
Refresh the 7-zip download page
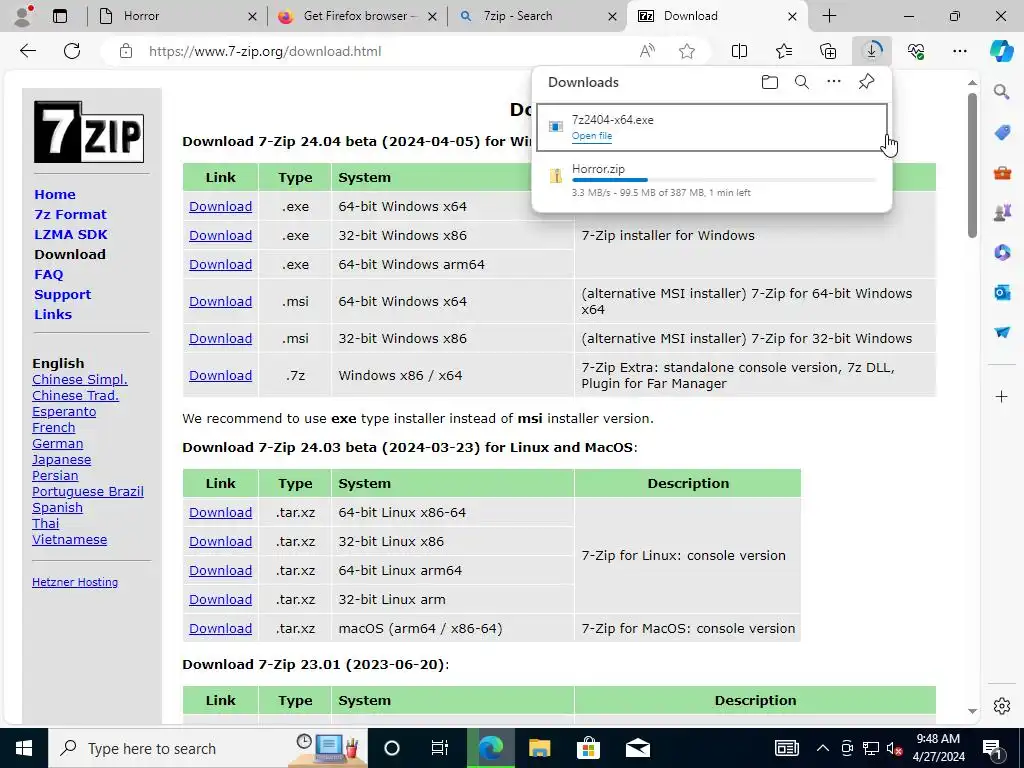tap(72, 51)
